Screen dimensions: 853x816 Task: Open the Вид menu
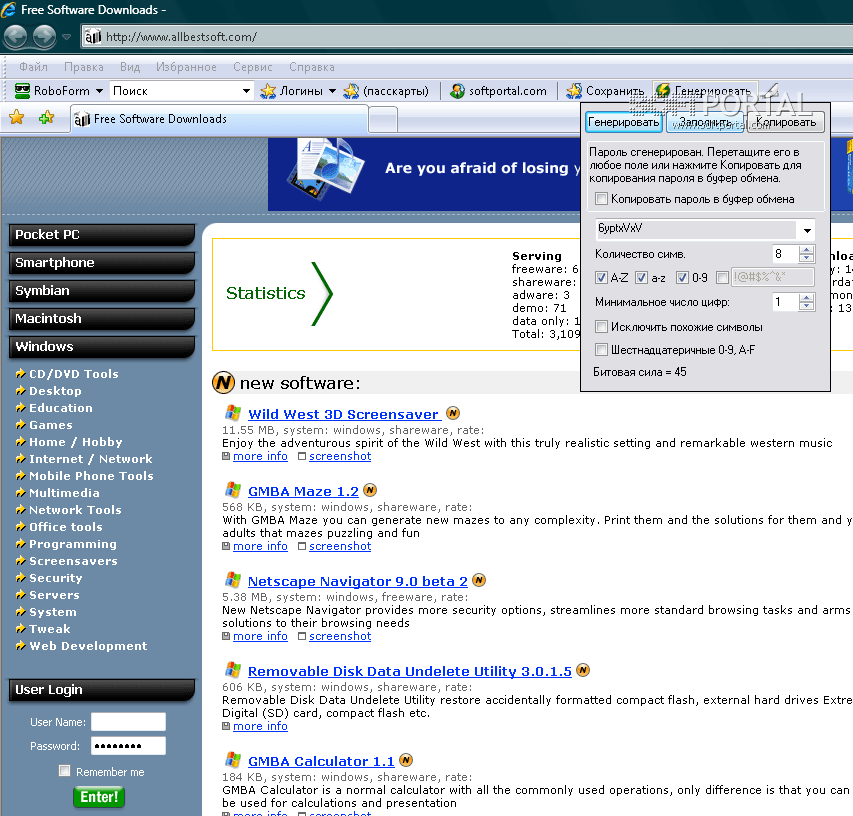130,67
